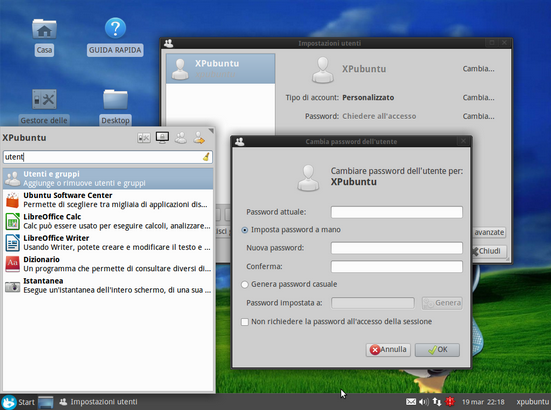Open the mail envelope tray icon
Screen dimensions: 551x410
411,402
